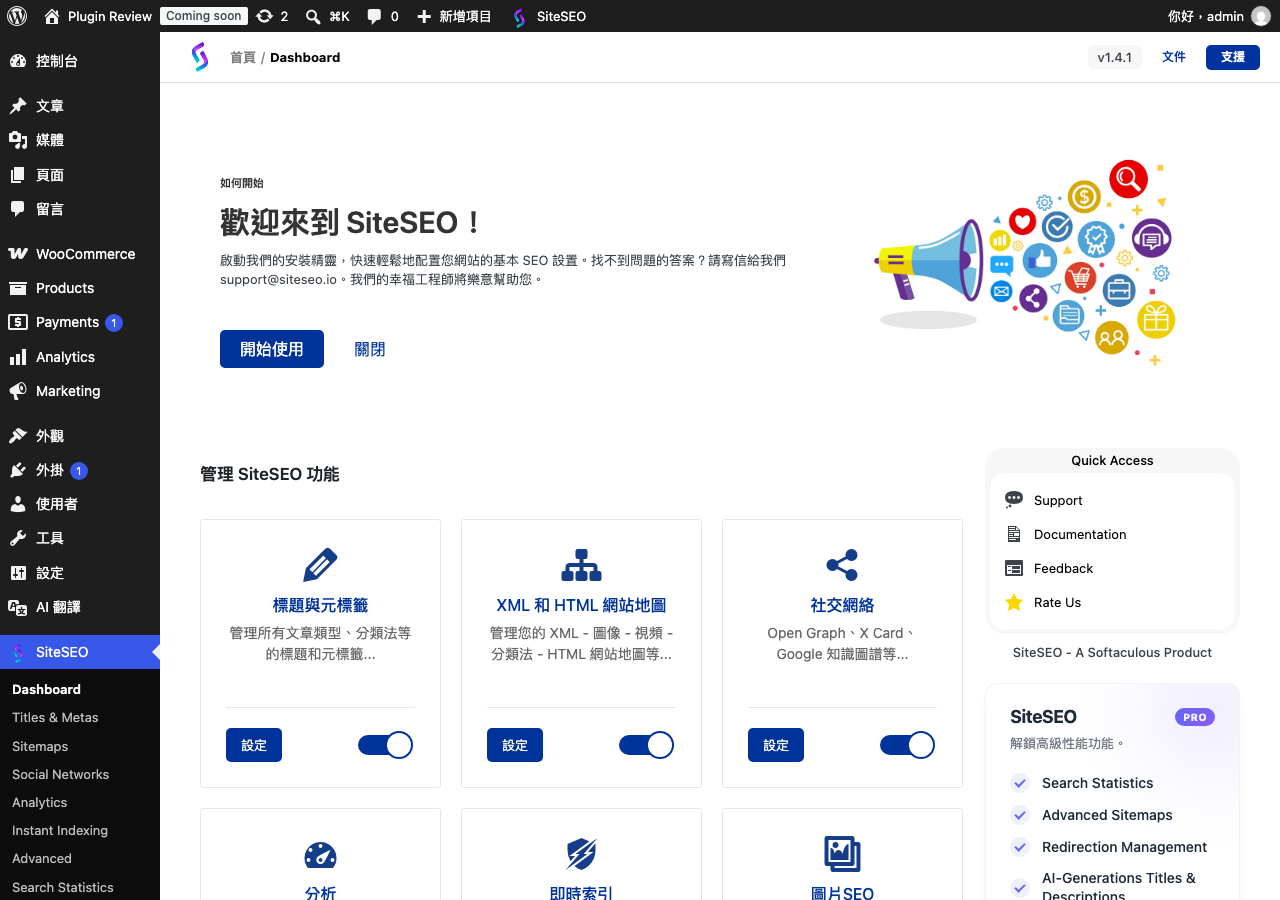This screenshot has width=1280, height=900.
Task: Click the SiteSEO logo in admin bar
Action: tap(519, 17)
